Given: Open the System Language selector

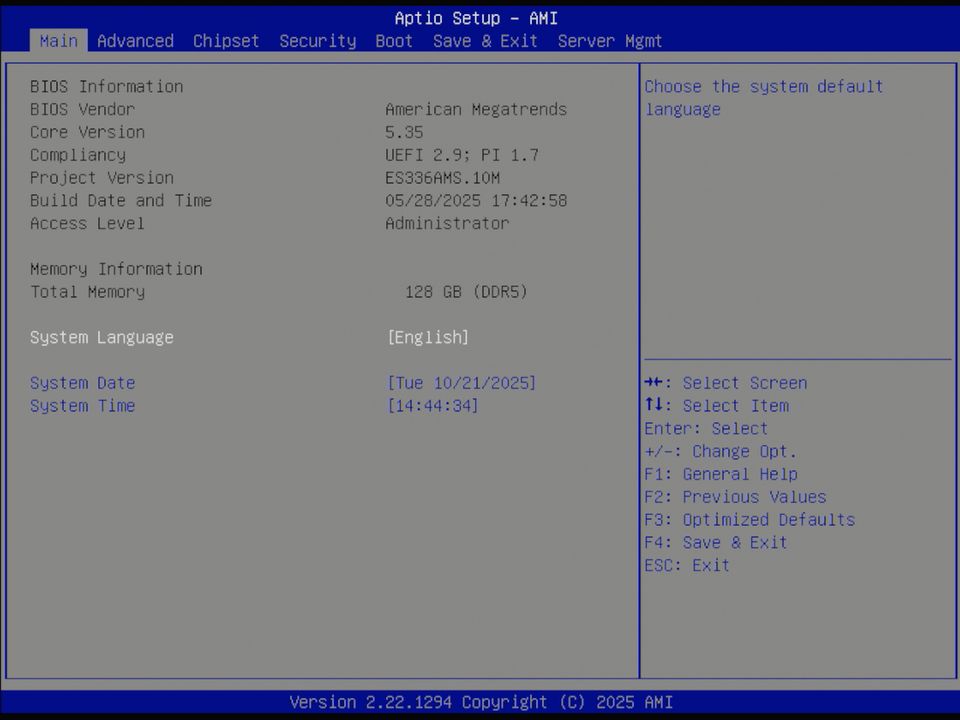Looking at the screenshot, I should 428,337.
